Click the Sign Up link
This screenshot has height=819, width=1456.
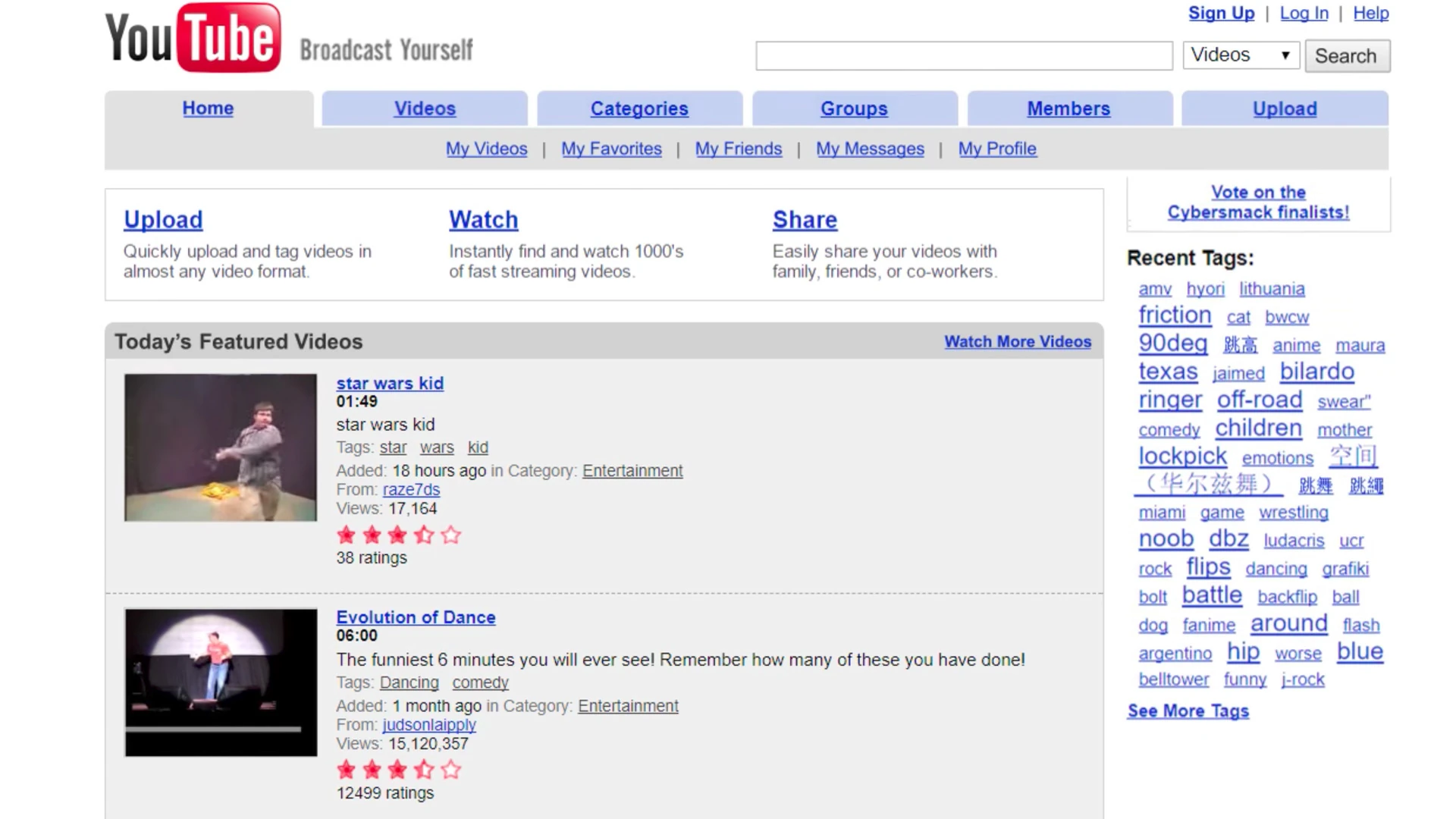point(1221,13)
